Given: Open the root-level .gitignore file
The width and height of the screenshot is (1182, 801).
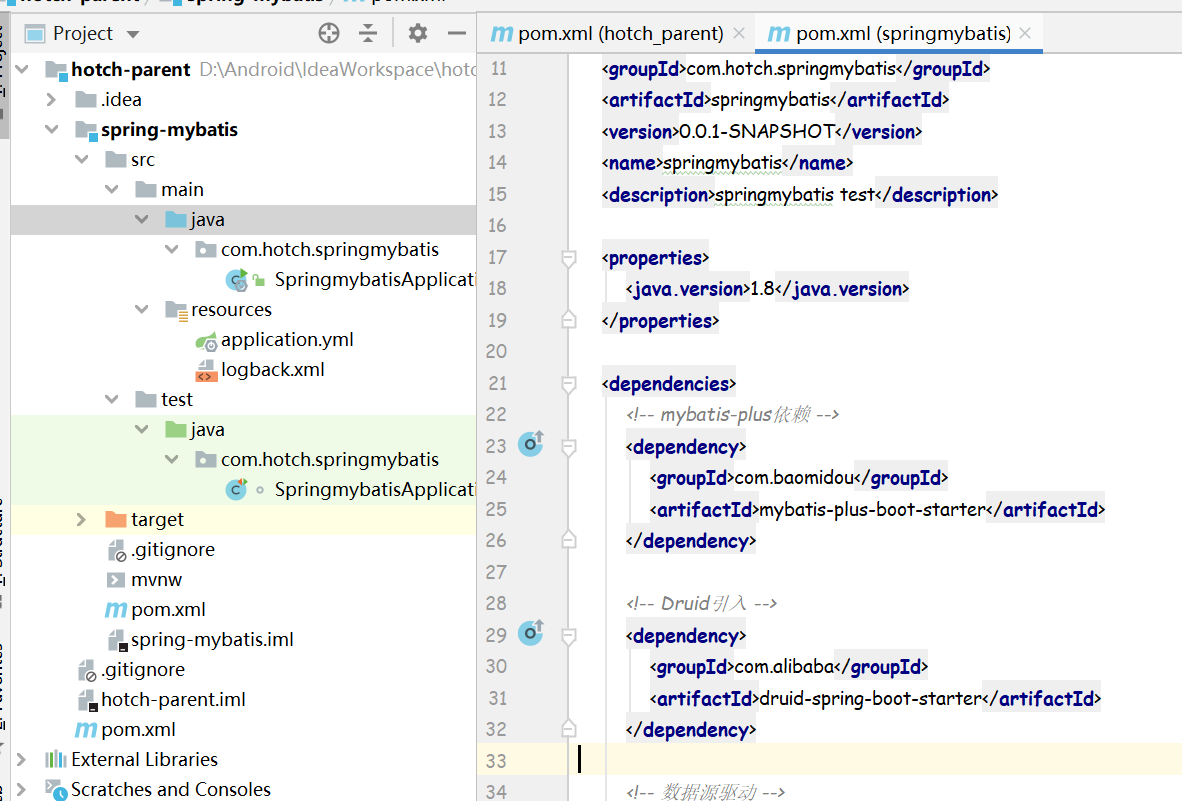Looking at the screenshot, I should point(142,670).
